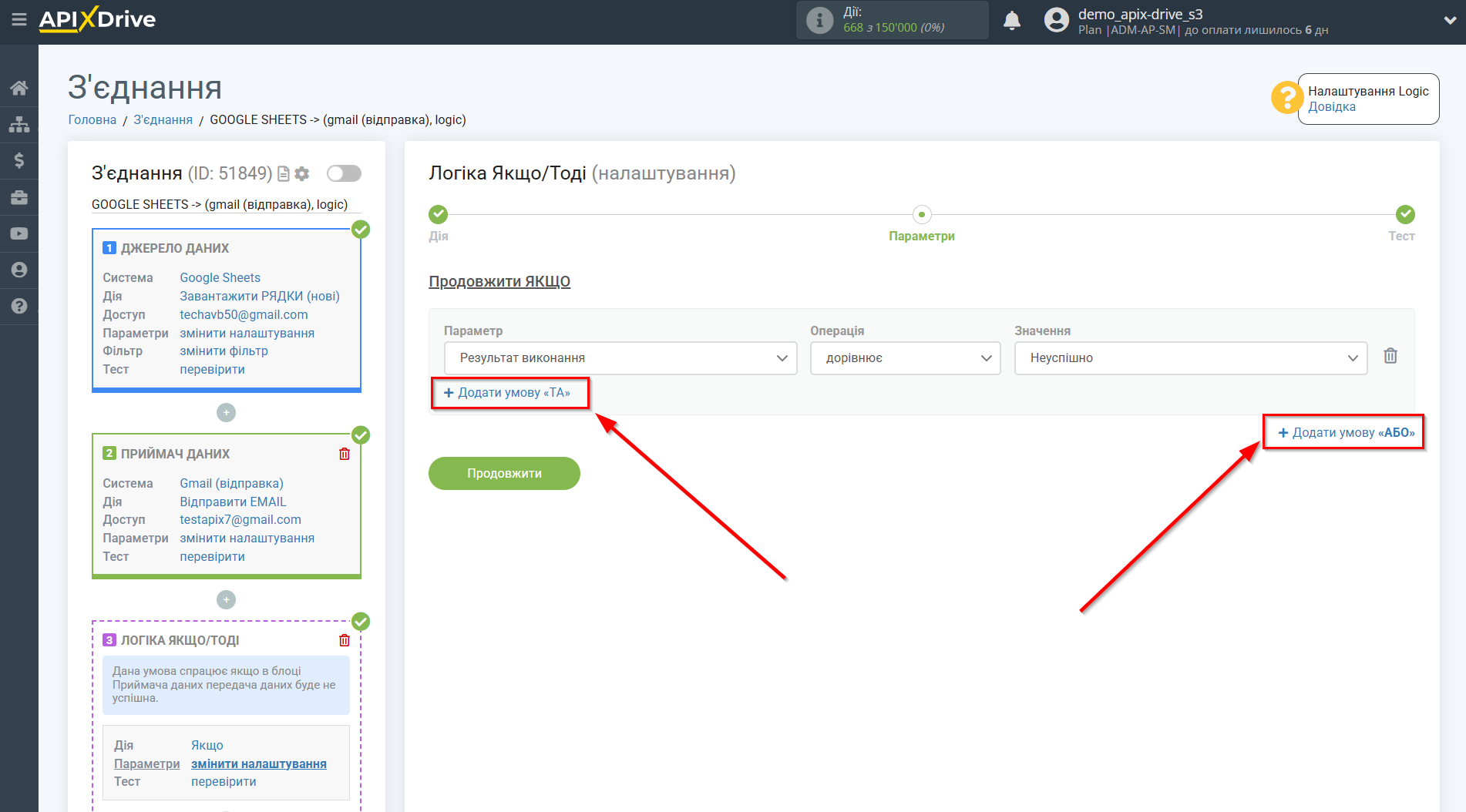Image resolution: width=1466 pixels, height=812 pixels.
Task: Open the Параметр dropdown Результат виконання
Action: click(620, 358)
